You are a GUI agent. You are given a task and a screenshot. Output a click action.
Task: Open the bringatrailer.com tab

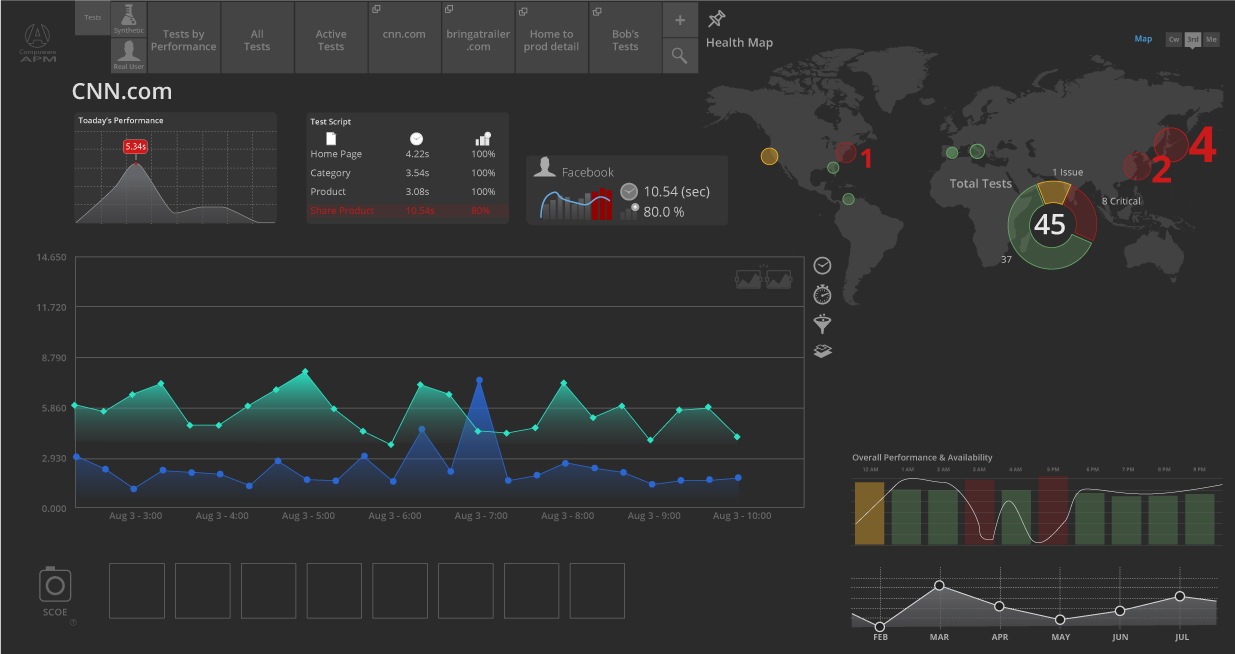(478, 40)
